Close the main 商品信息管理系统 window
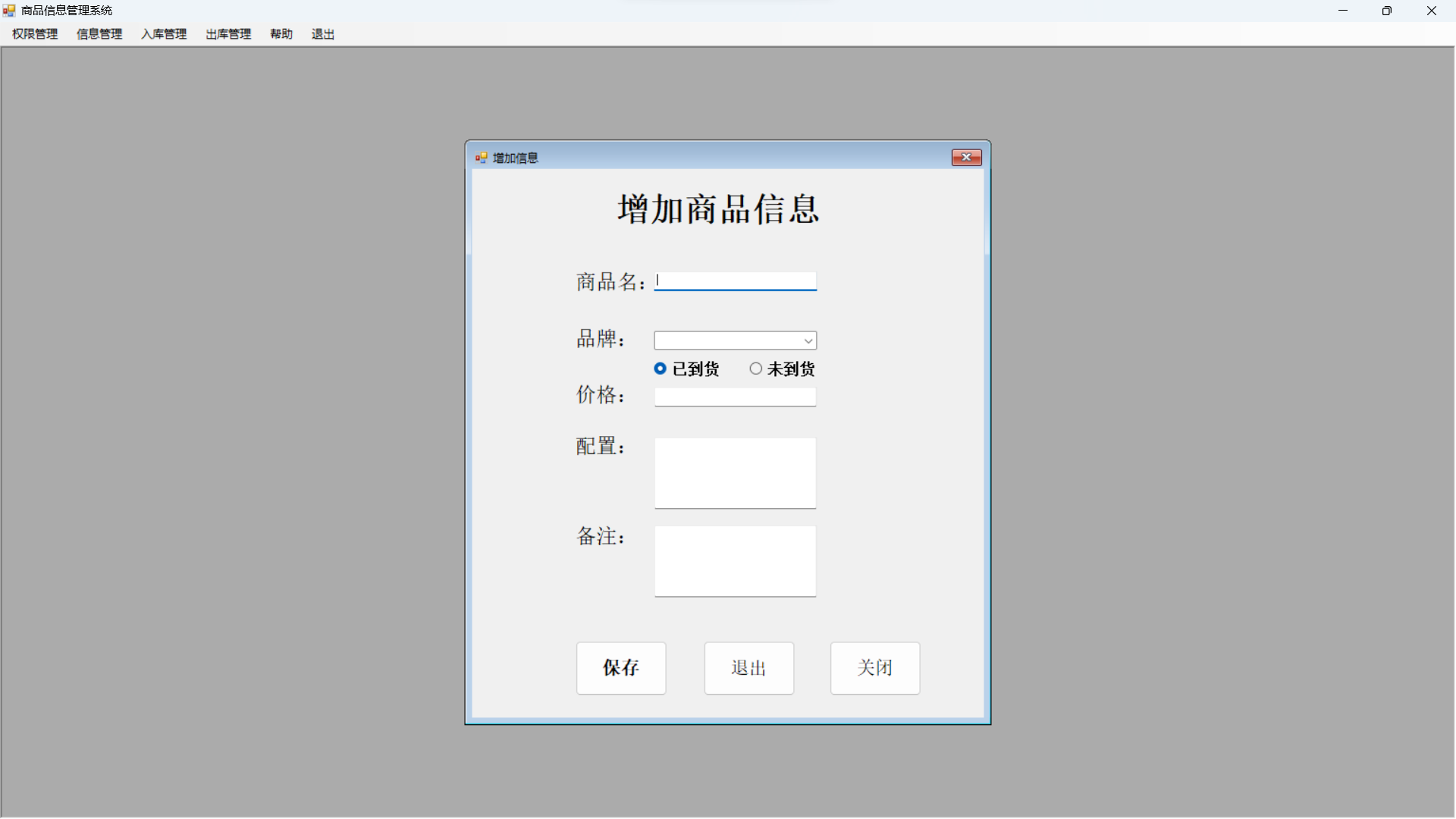The width and height of the screenshot is (1456, 819). (x=1432, y=11)
